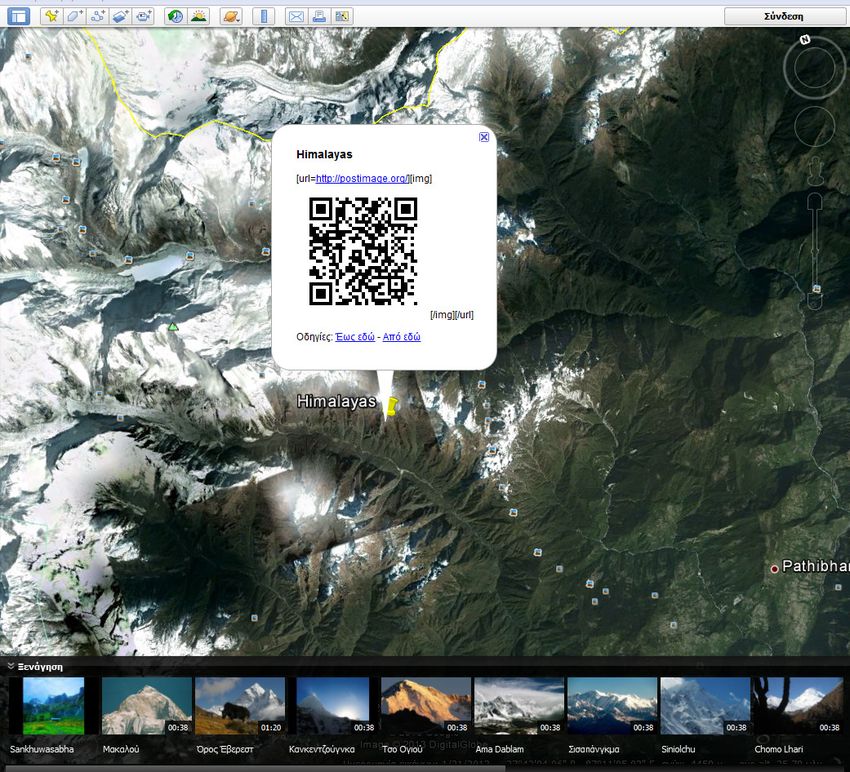Click the N north indicator on the compass
850x772 pixels.
805,40
